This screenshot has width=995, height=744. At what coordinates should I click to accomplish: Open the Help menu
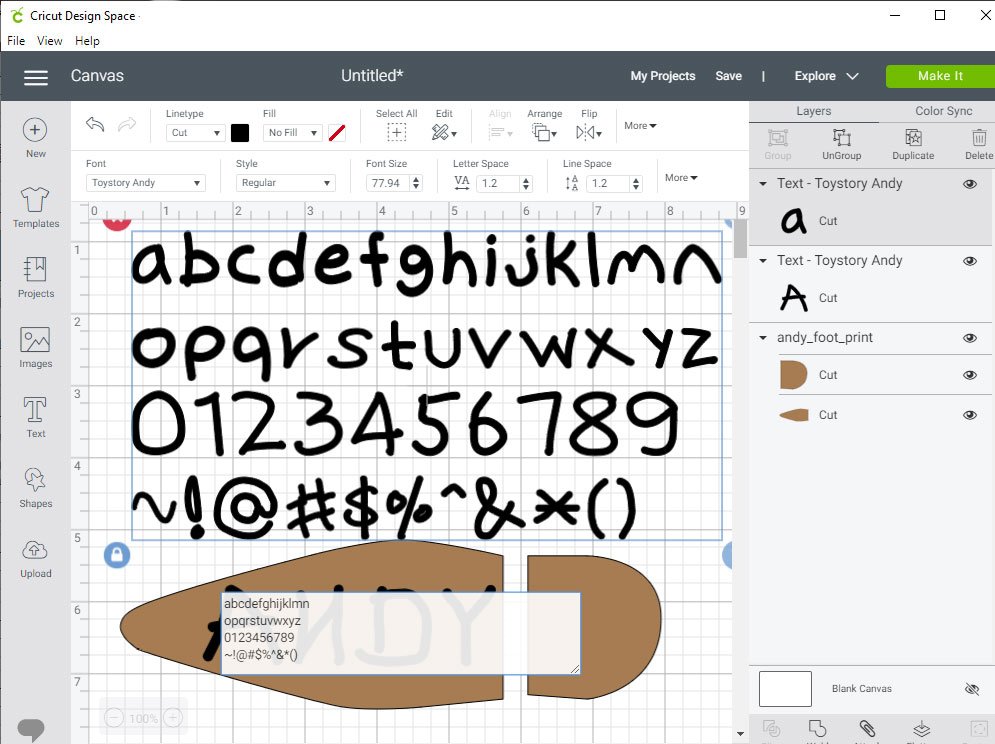(87, 41)
